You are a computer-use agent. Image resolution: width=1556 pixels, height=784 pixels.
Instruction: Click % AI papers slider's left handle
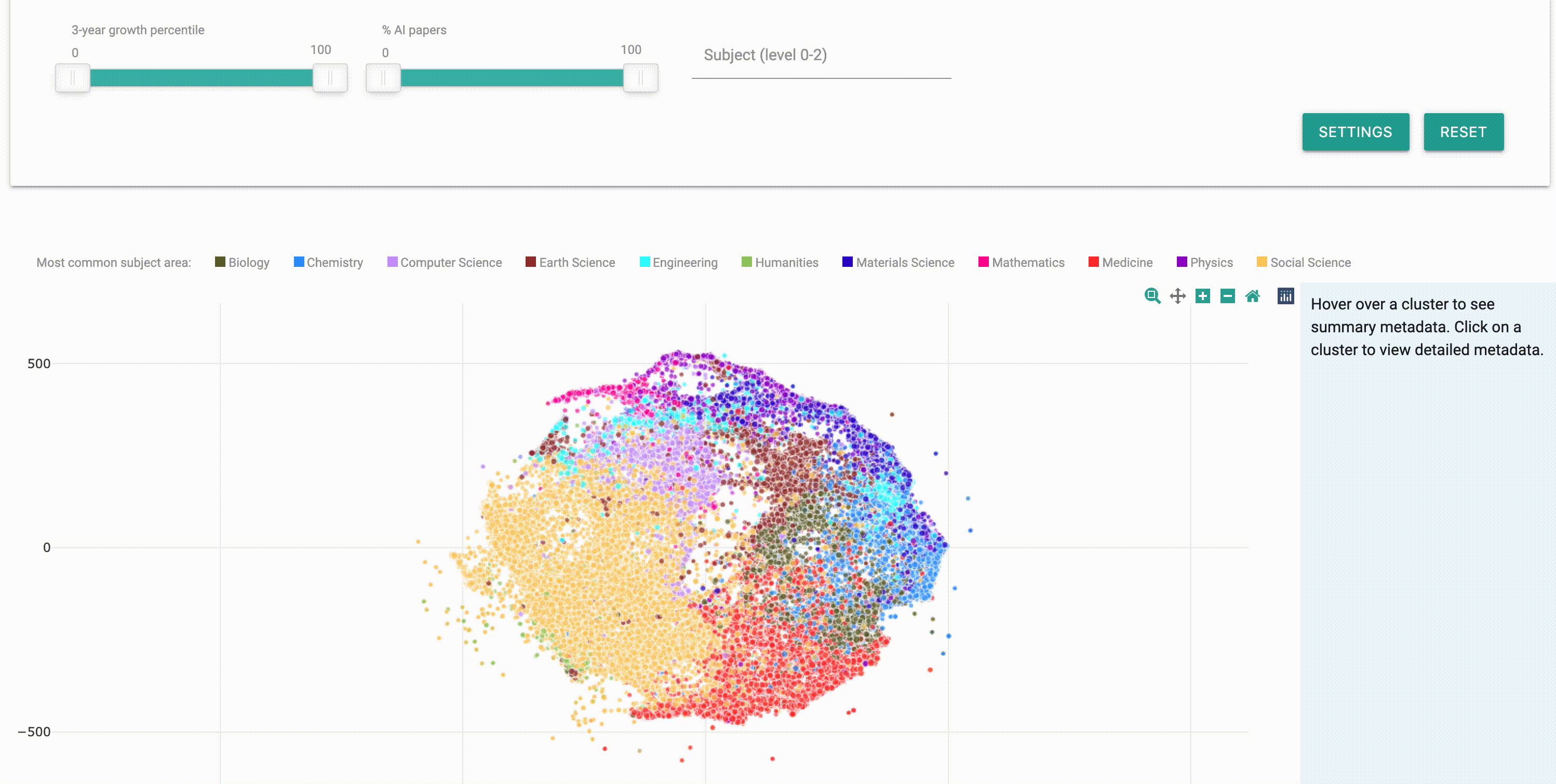(383, 78)
